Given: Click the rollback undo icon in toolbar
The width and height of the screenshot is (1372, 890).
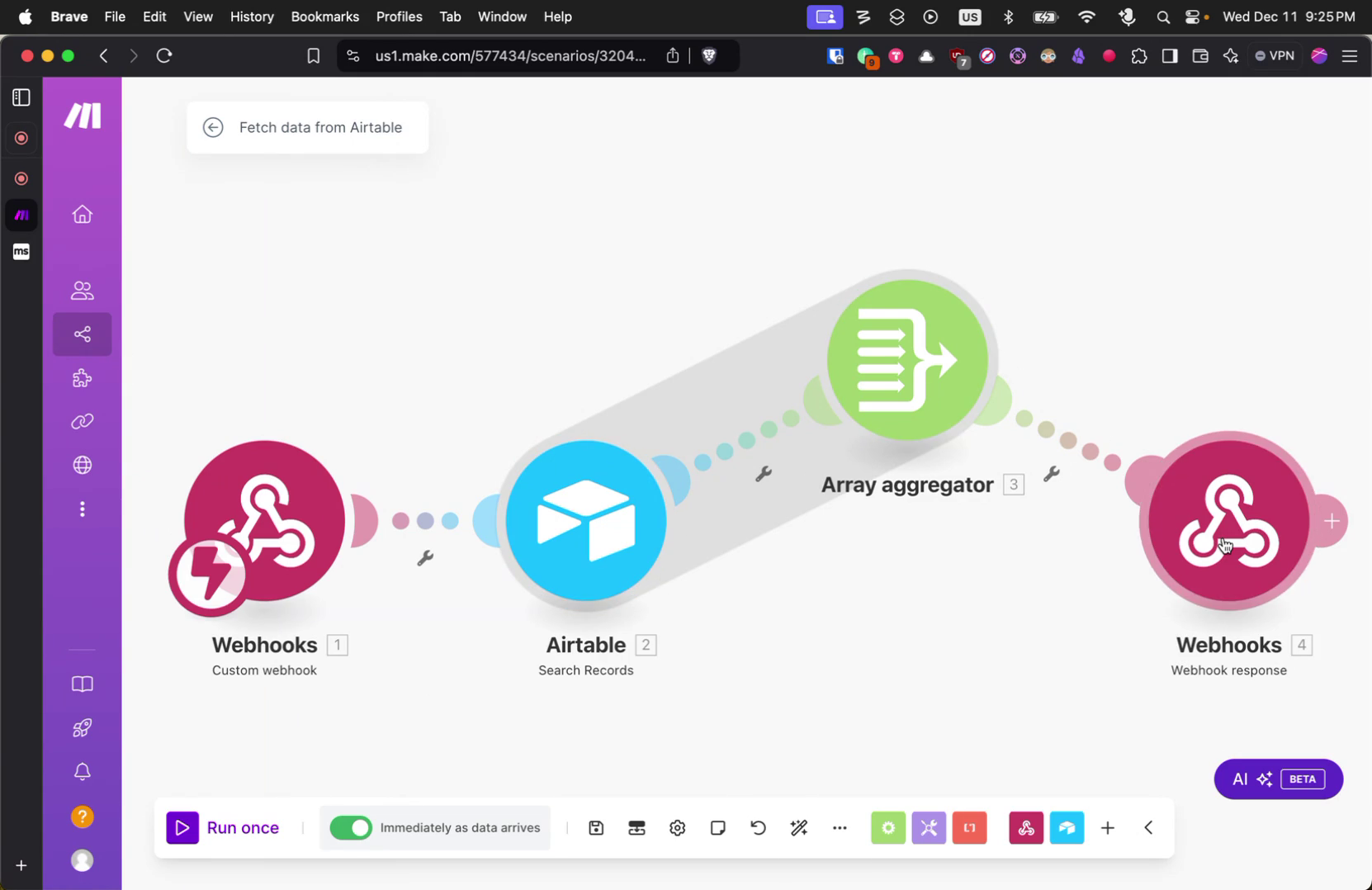Looking at the screenshot, I should point(757,827).
